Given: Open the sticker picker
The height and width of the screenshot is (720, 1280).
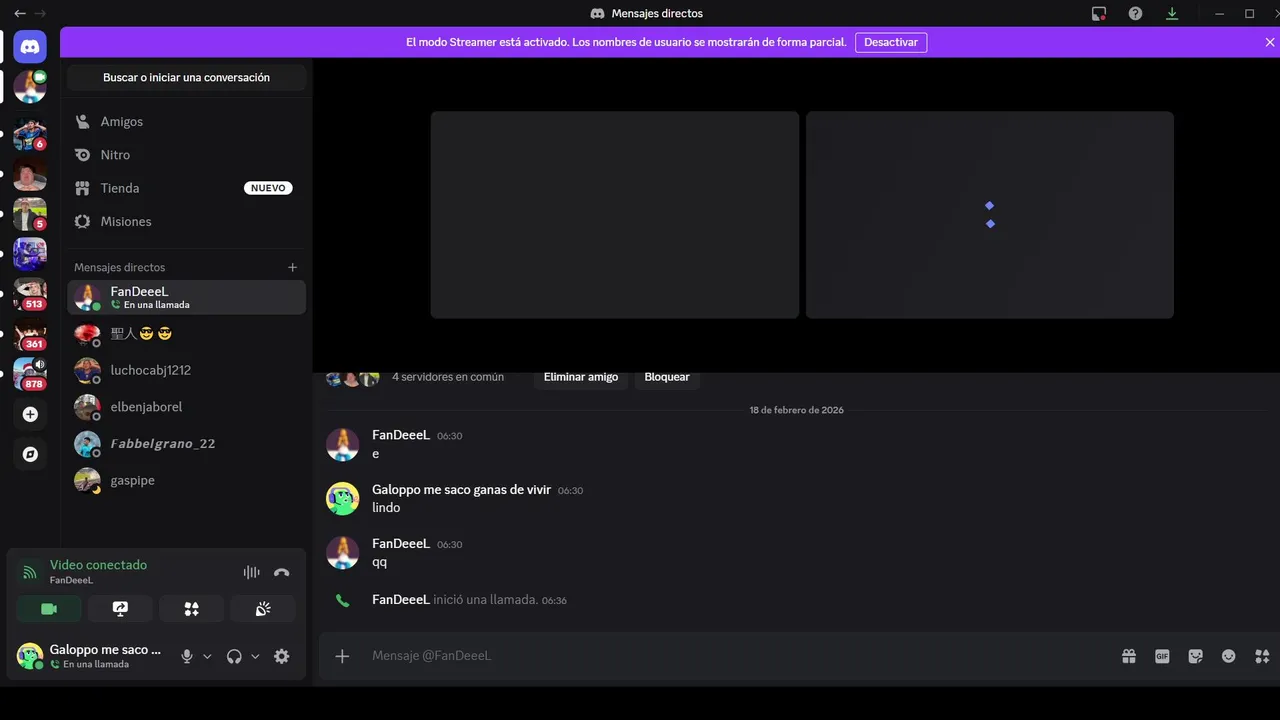Looking at the screenshot, I should click(x=1195, y=656).
